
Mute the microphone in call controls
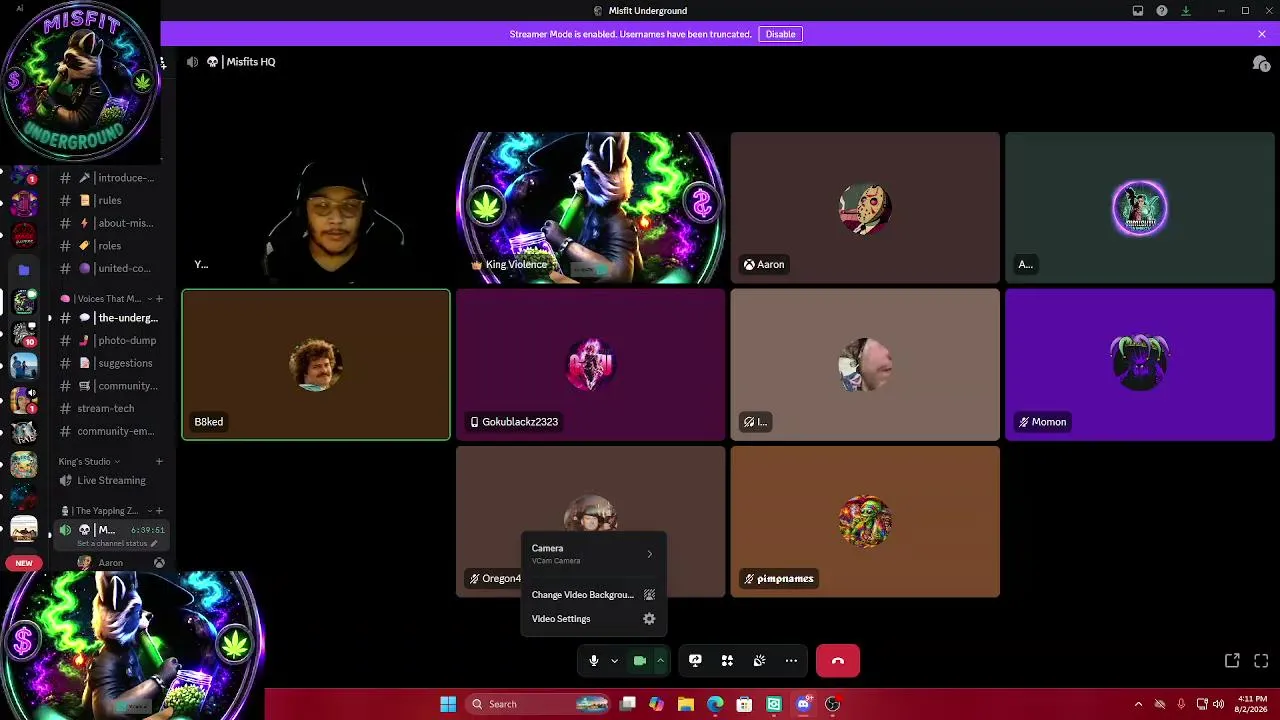click(x=594, y=660)
